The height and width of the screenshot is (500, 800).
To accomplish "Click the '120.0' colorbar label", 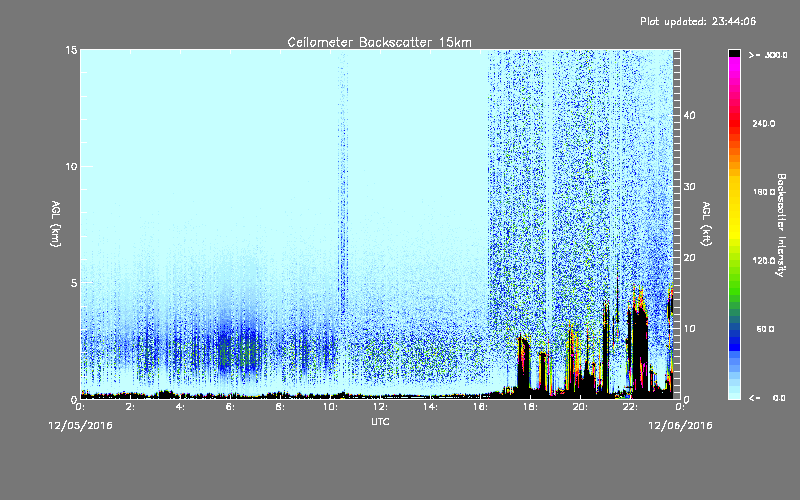I will point(764,260).
